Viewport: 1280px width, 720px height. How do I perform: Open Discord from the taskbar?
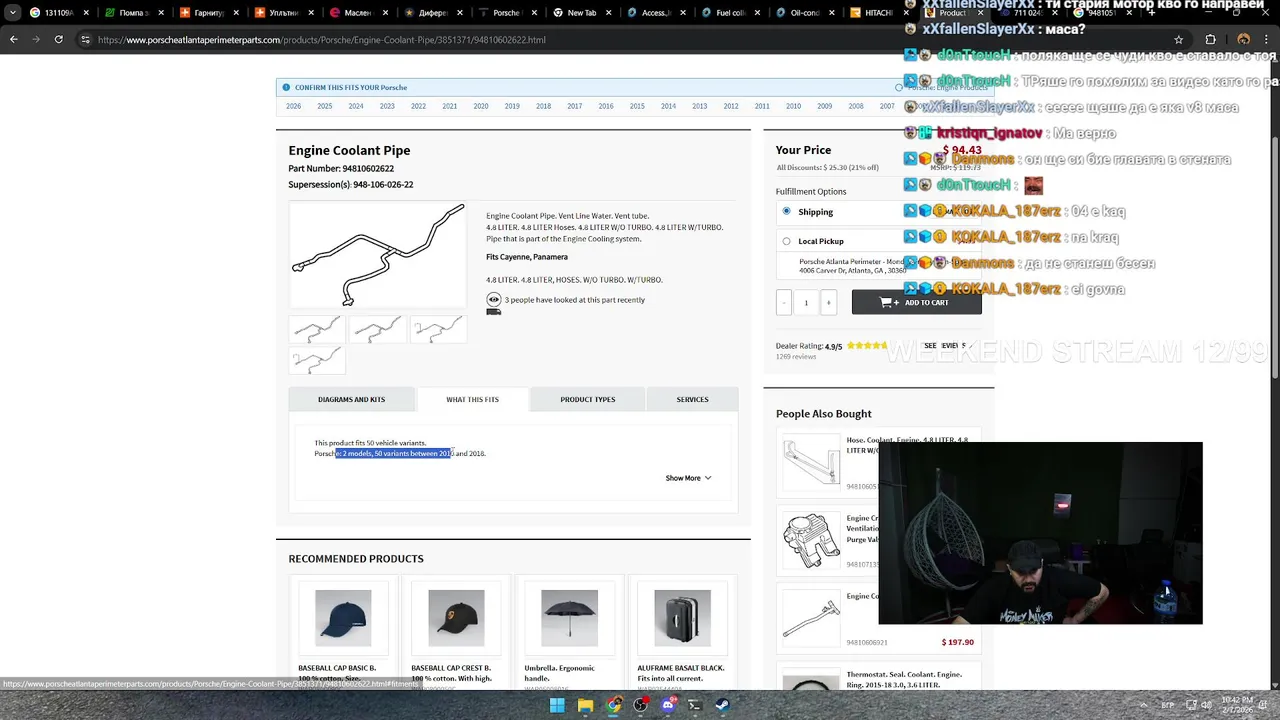click(x=668, y=705)
